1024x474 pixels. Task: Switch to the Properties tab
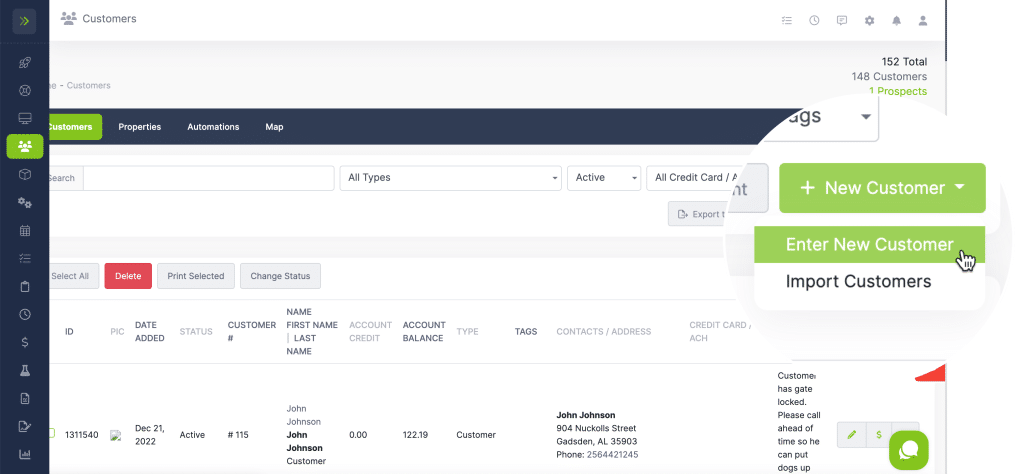(x=140, y=127)
